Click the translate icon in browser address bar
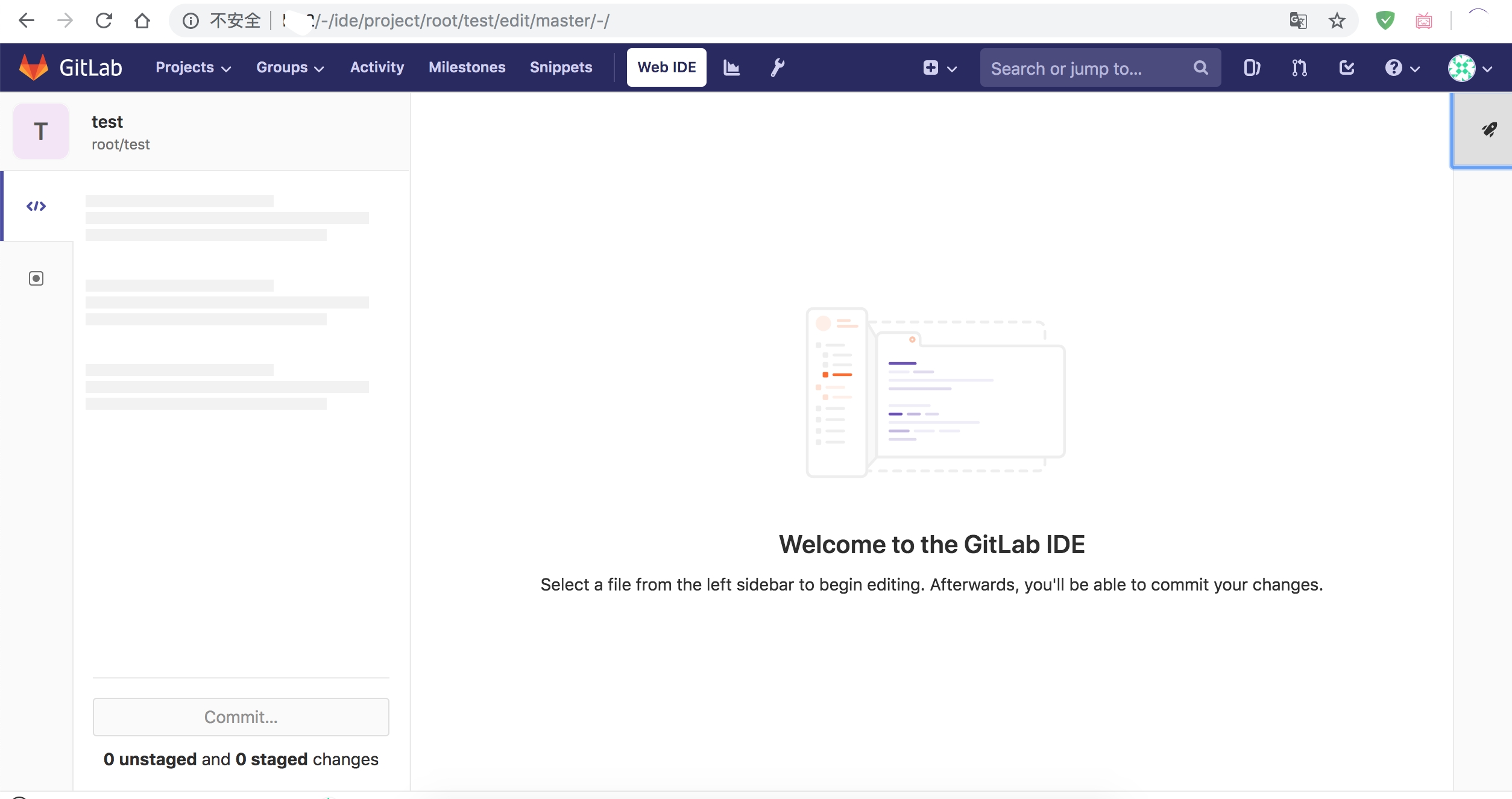The height and width of the screenshot is (799, 1512). pyautogui.click(x=1299, y=20)
